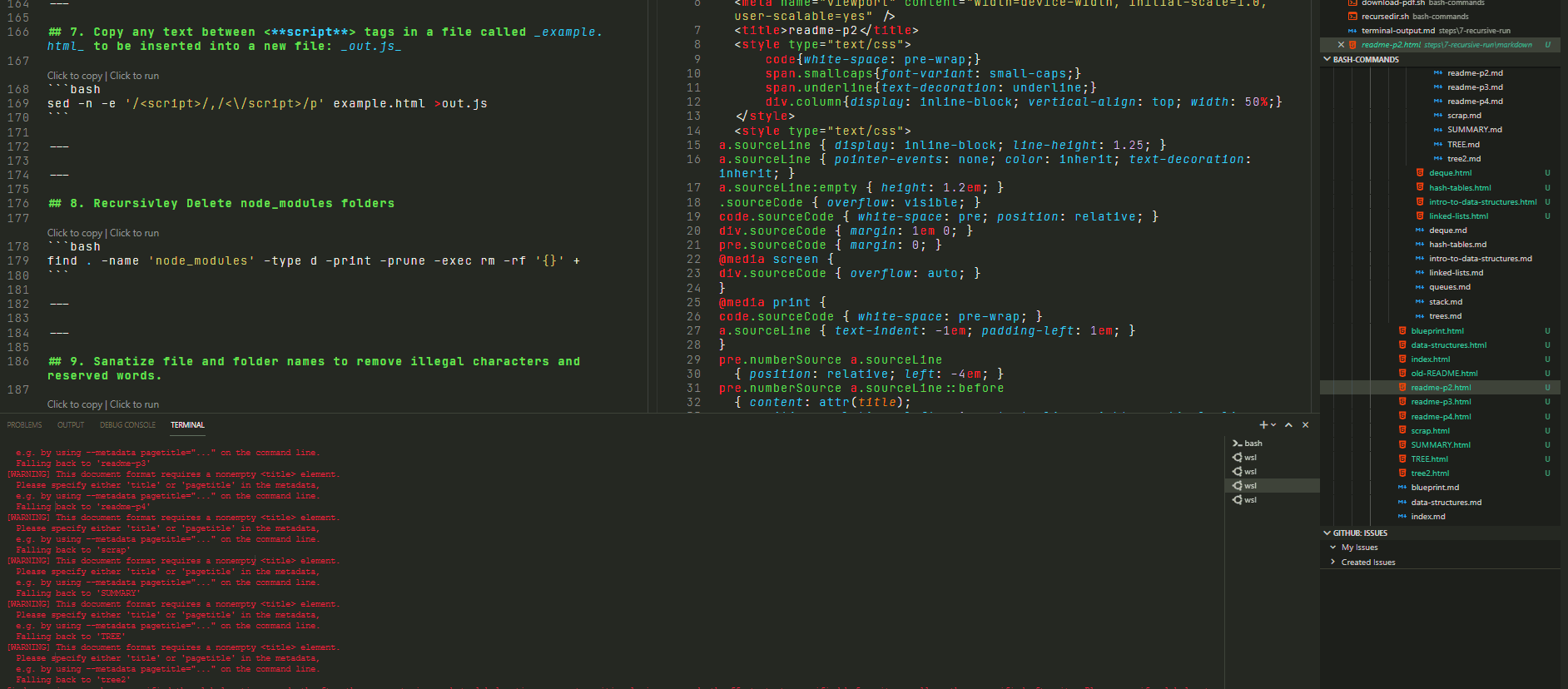The height and width of the screenshot is (689, 1568).
Task: Click the HTML5 icon beside scrap.html
Action: pos(1402,431)
